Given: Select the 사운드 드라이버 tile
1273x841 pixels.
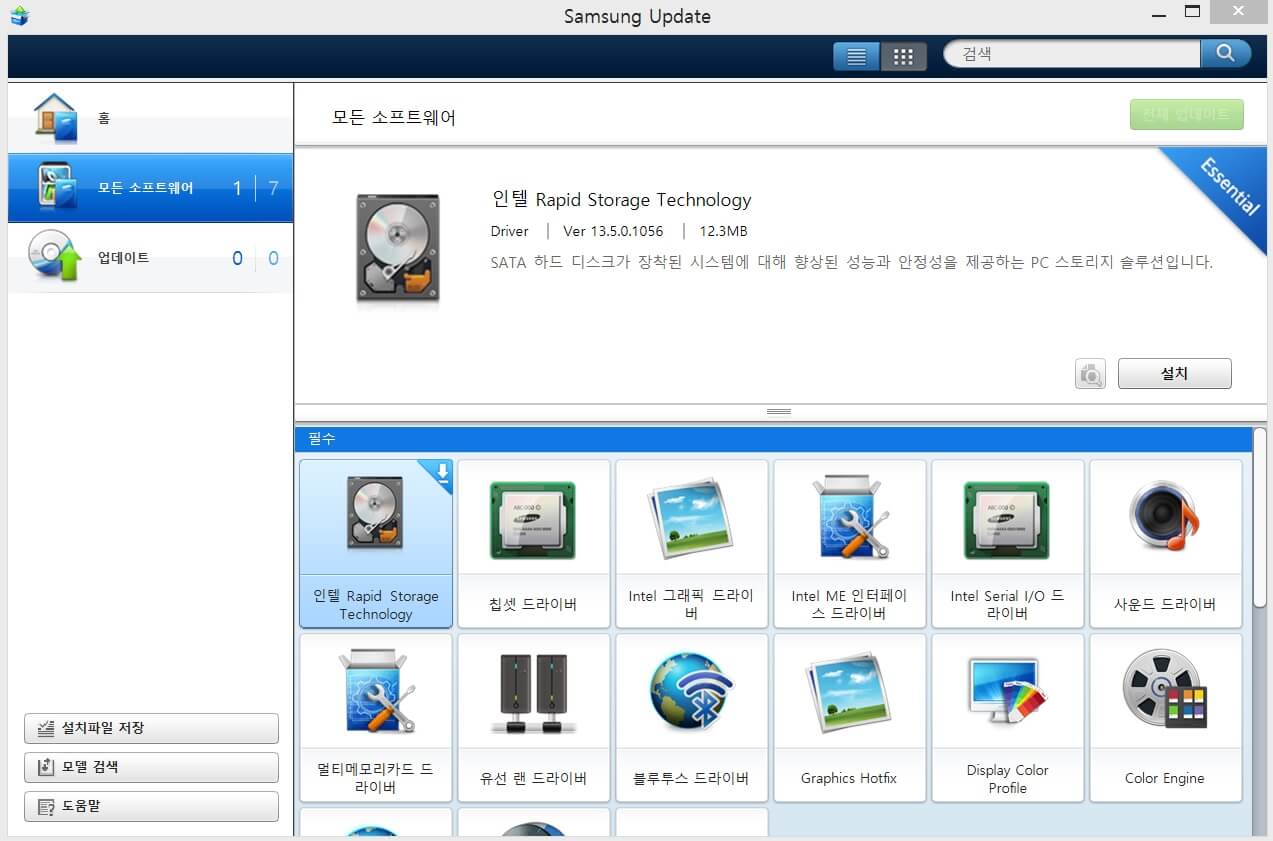Looking at the screenshot, I should 1166,543.
